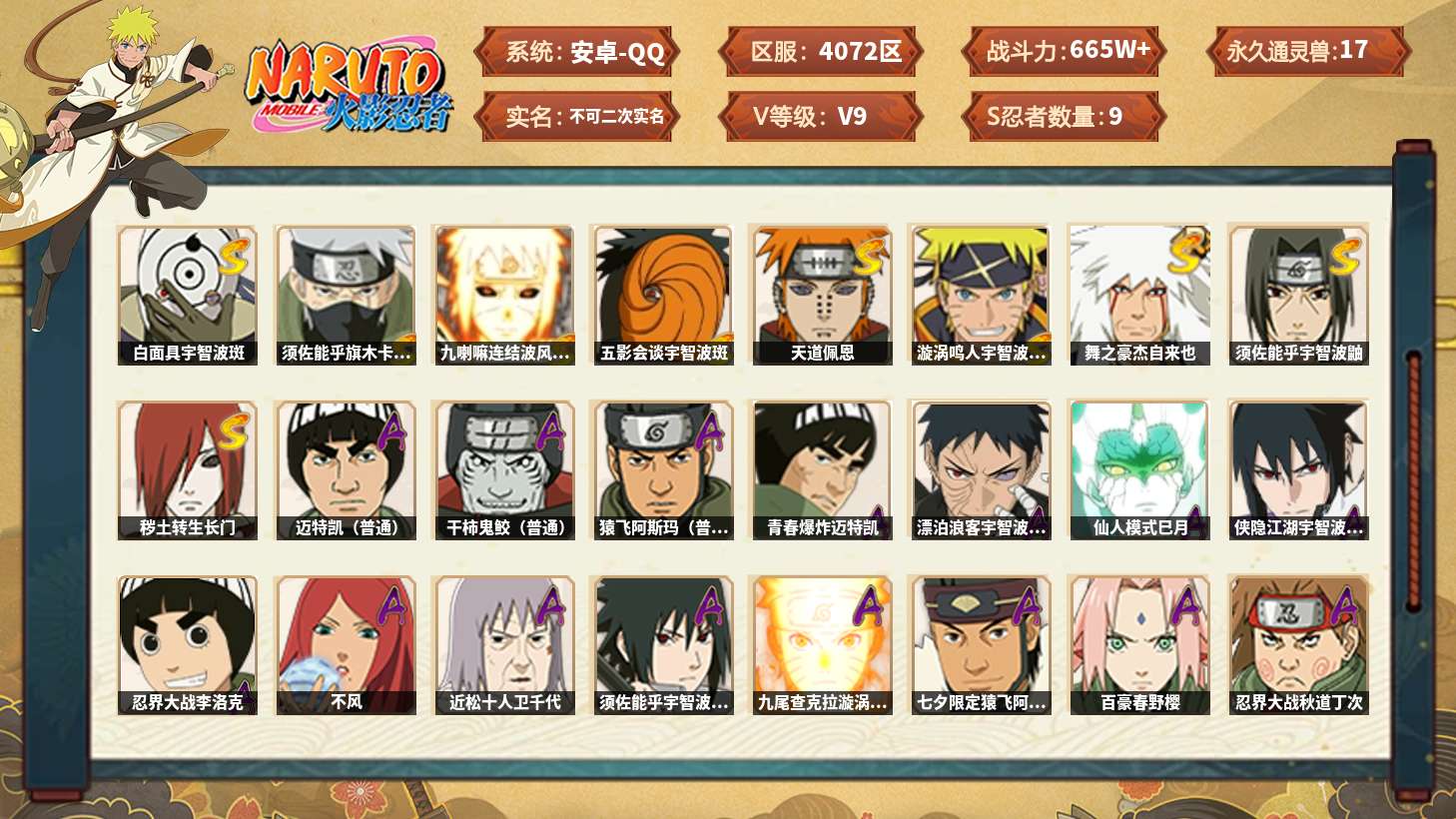
Task: Open the 近松十人卫千代 character card
Action: 504,645
